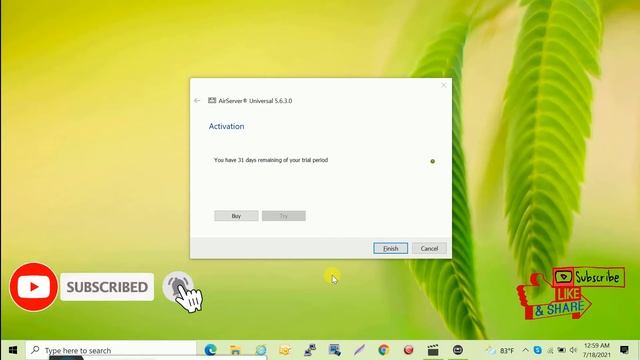Click the Activation heading text
The width and height of the screenshot is (640, 360).
(227, 127)
